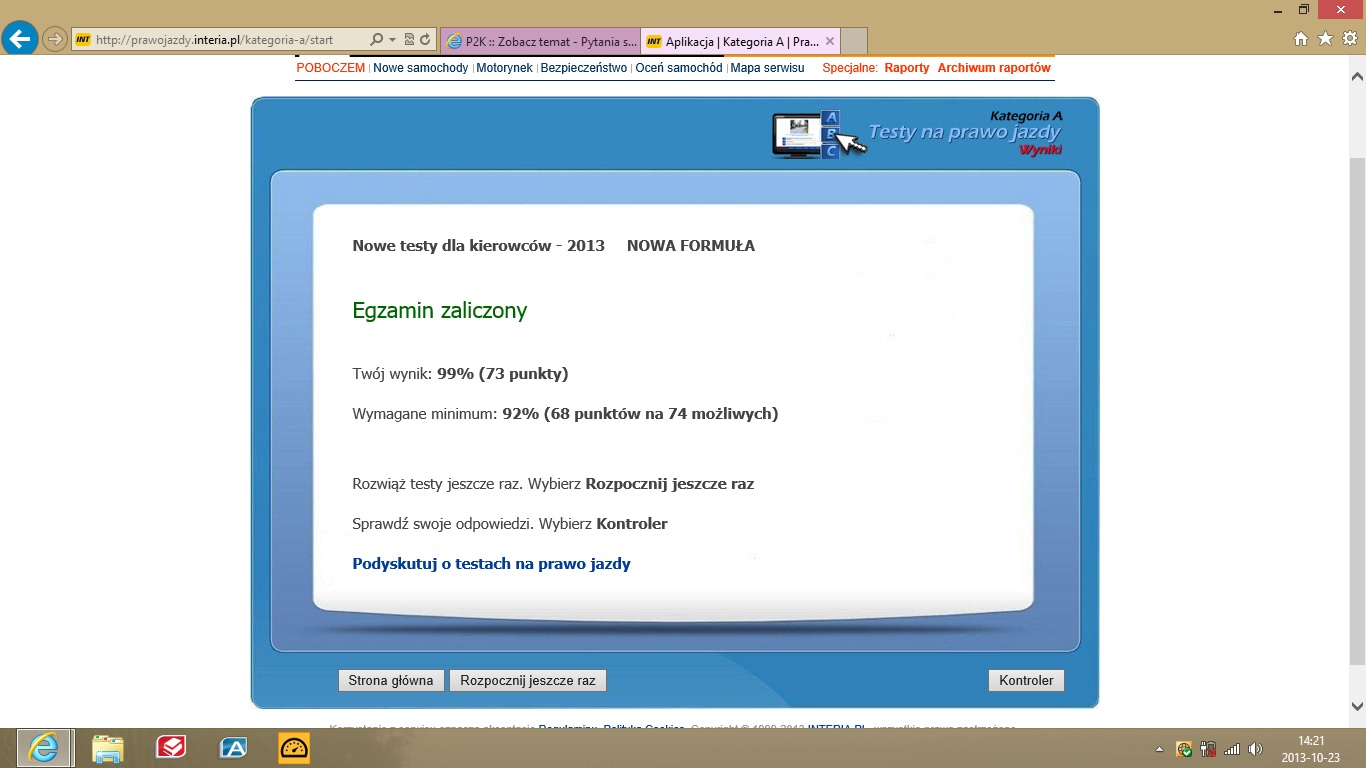Click the search magnifier in address bar

point(377,40)
